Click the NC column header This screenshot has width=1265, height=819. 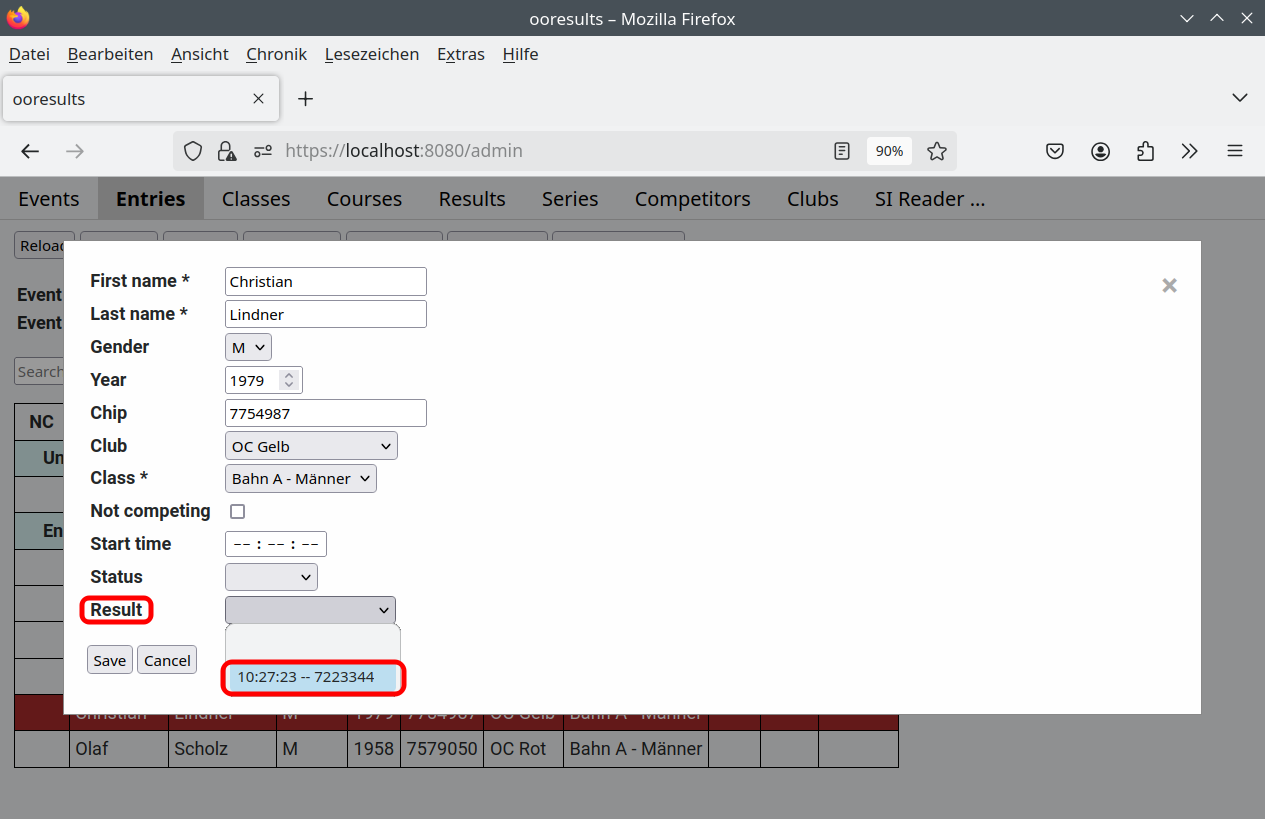41,422
